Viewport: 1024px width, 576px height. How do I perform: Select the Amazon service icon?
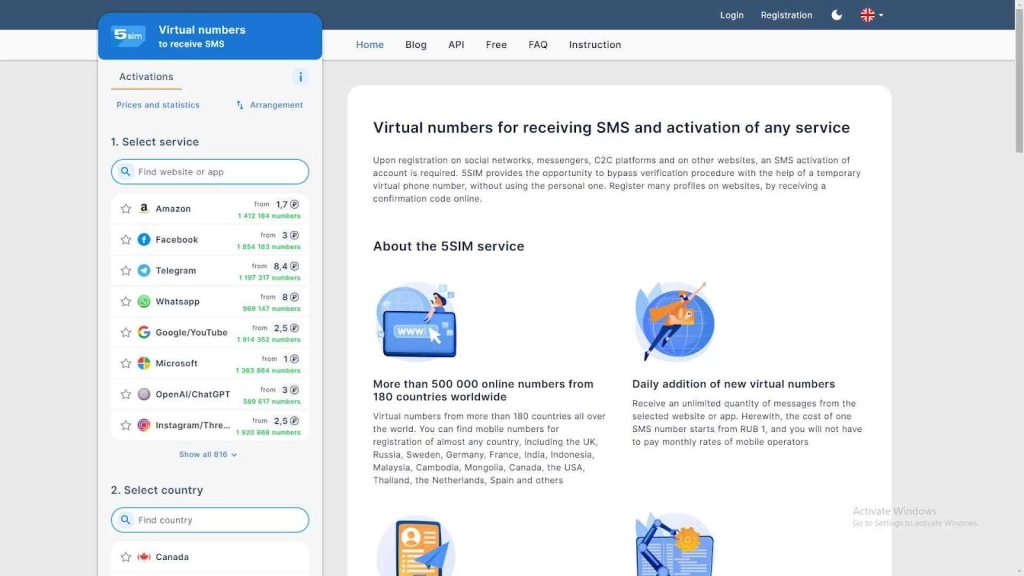pos(144,208)
